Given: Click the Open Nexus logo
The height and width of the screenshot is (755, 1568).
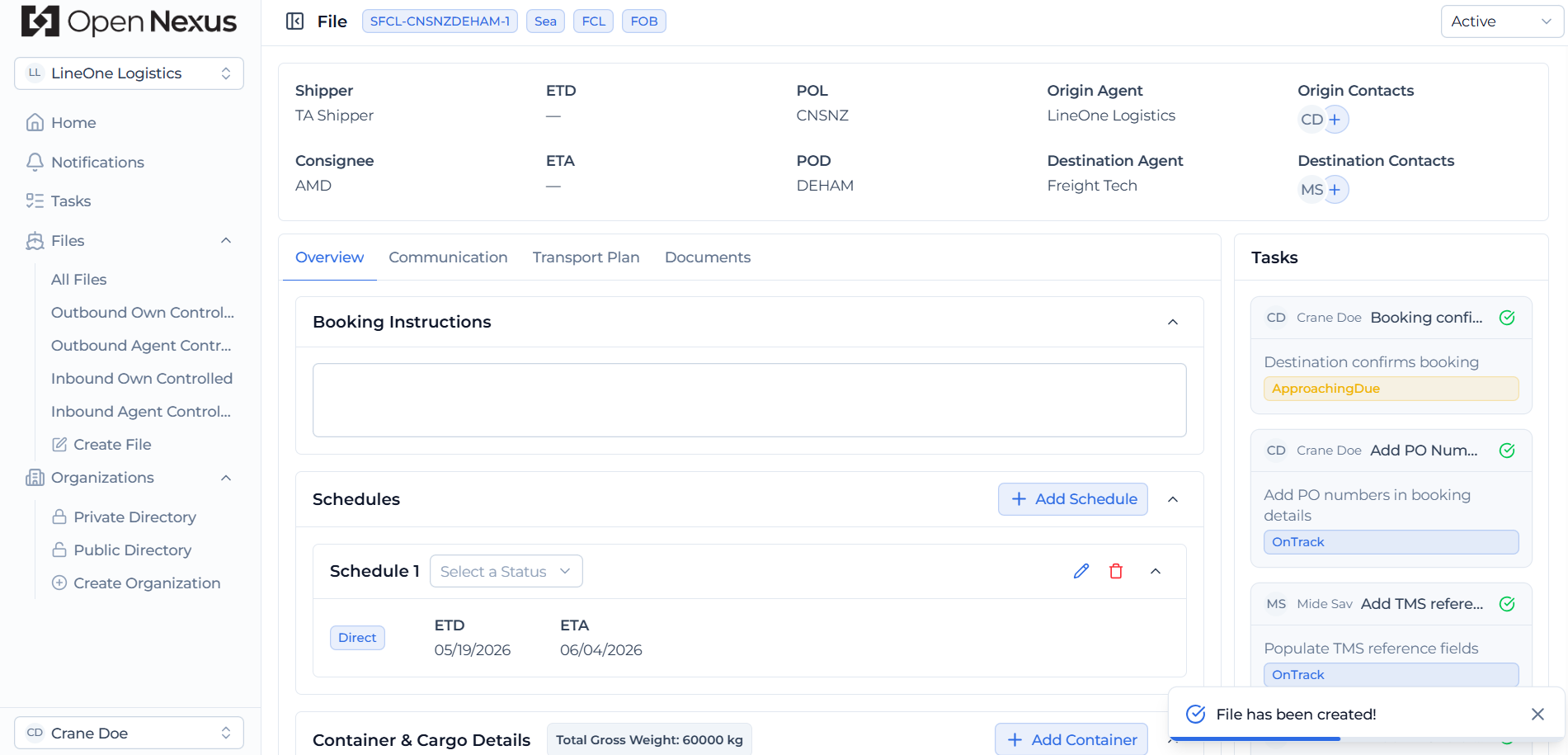Looking at the screenshot, I should click(129, 21).
